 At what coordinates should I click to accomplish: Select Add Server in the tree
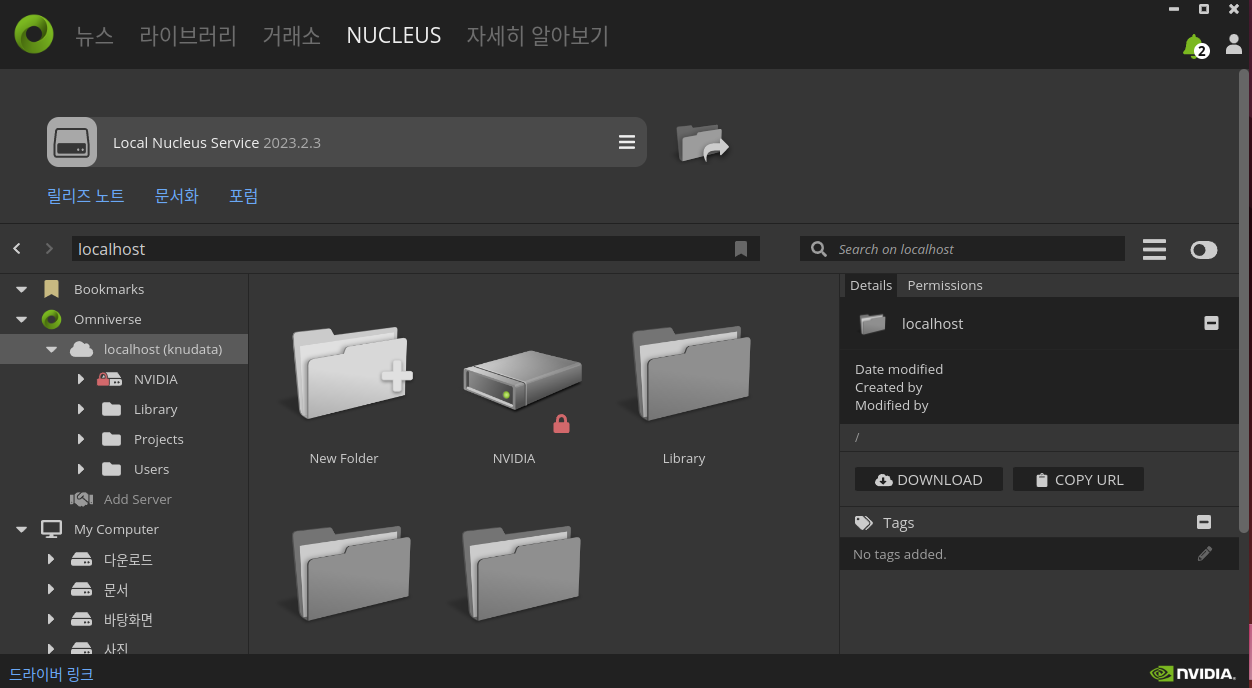coord(138,499)
